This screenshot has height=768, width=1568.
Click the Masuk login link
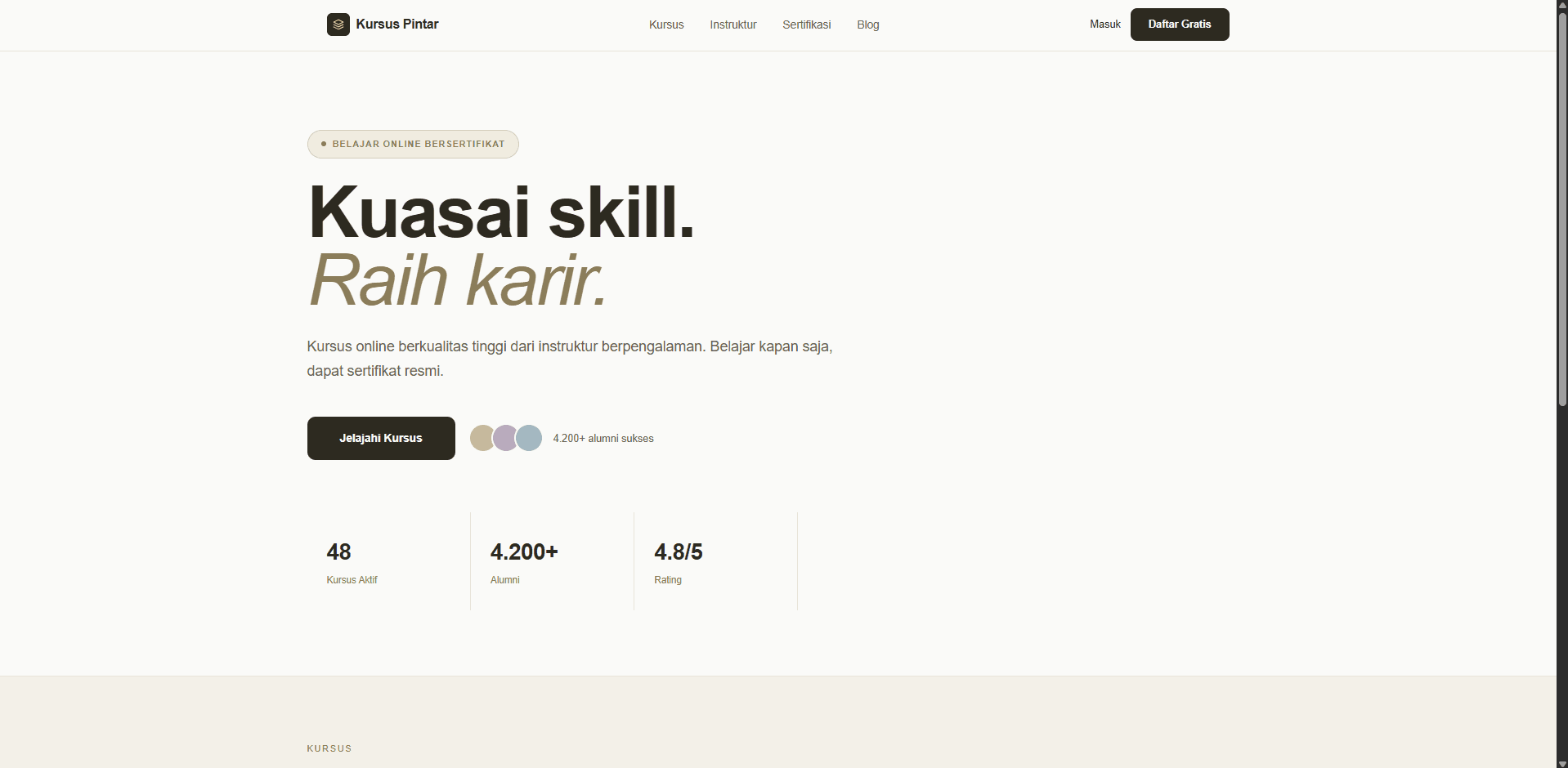1104,24
